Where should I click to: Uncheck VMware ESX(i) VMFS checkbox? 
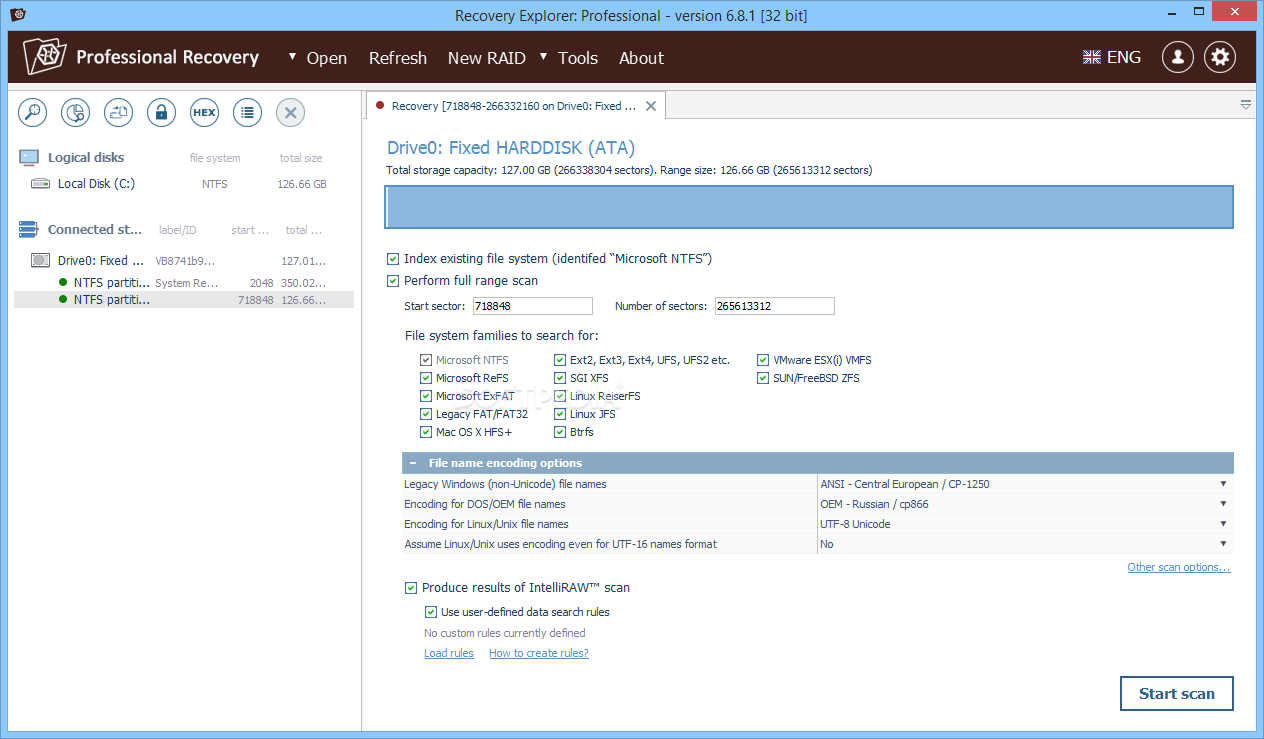(763, 360)
